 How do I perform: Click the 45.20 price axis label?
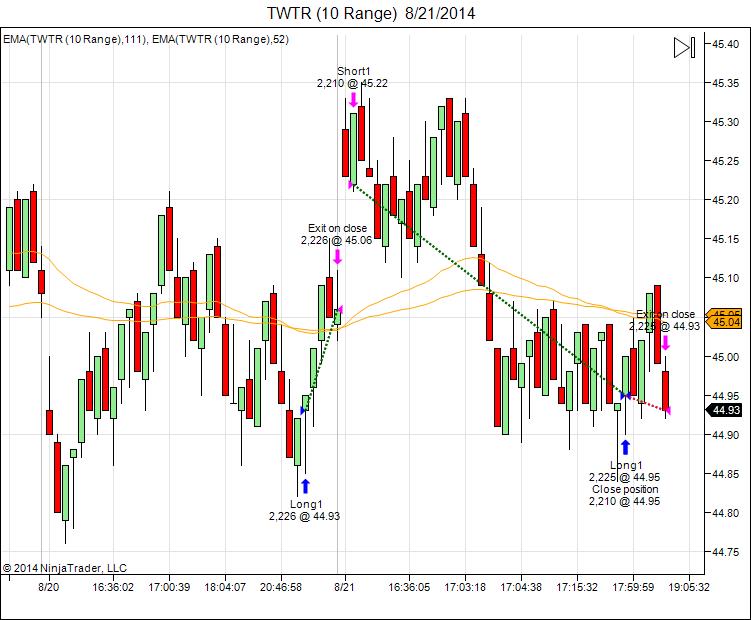point(726,200)
